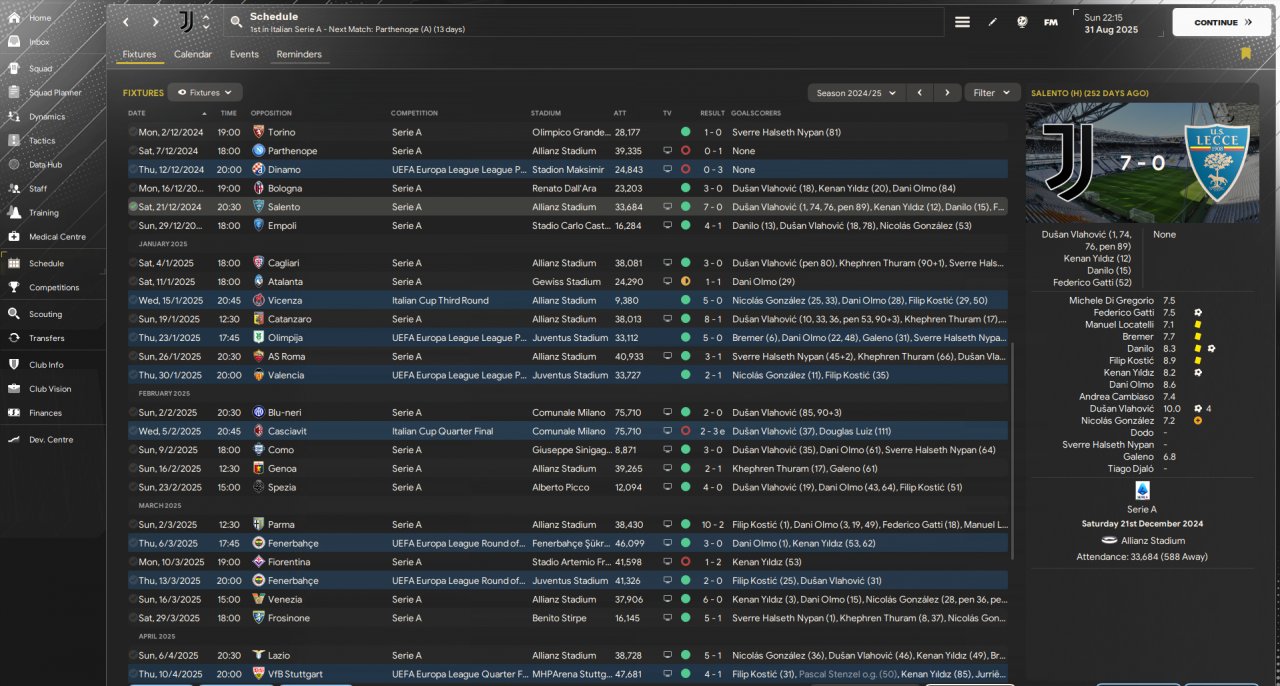Viewport: 1280px width, 686px height.
Task: Click the search magnifier icon
Action: pos(235,22)
